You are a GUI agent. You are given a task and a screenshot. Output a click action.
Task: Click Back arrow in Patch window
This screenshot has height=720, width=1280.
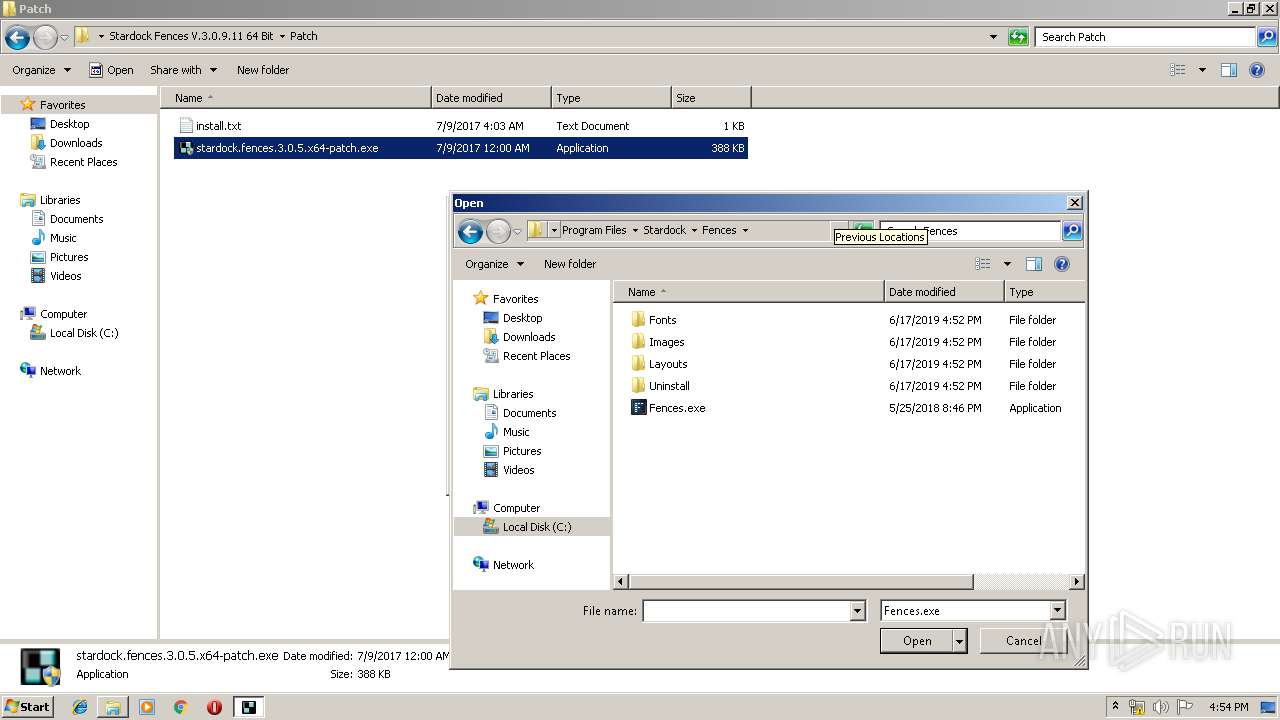click(17, 38)
